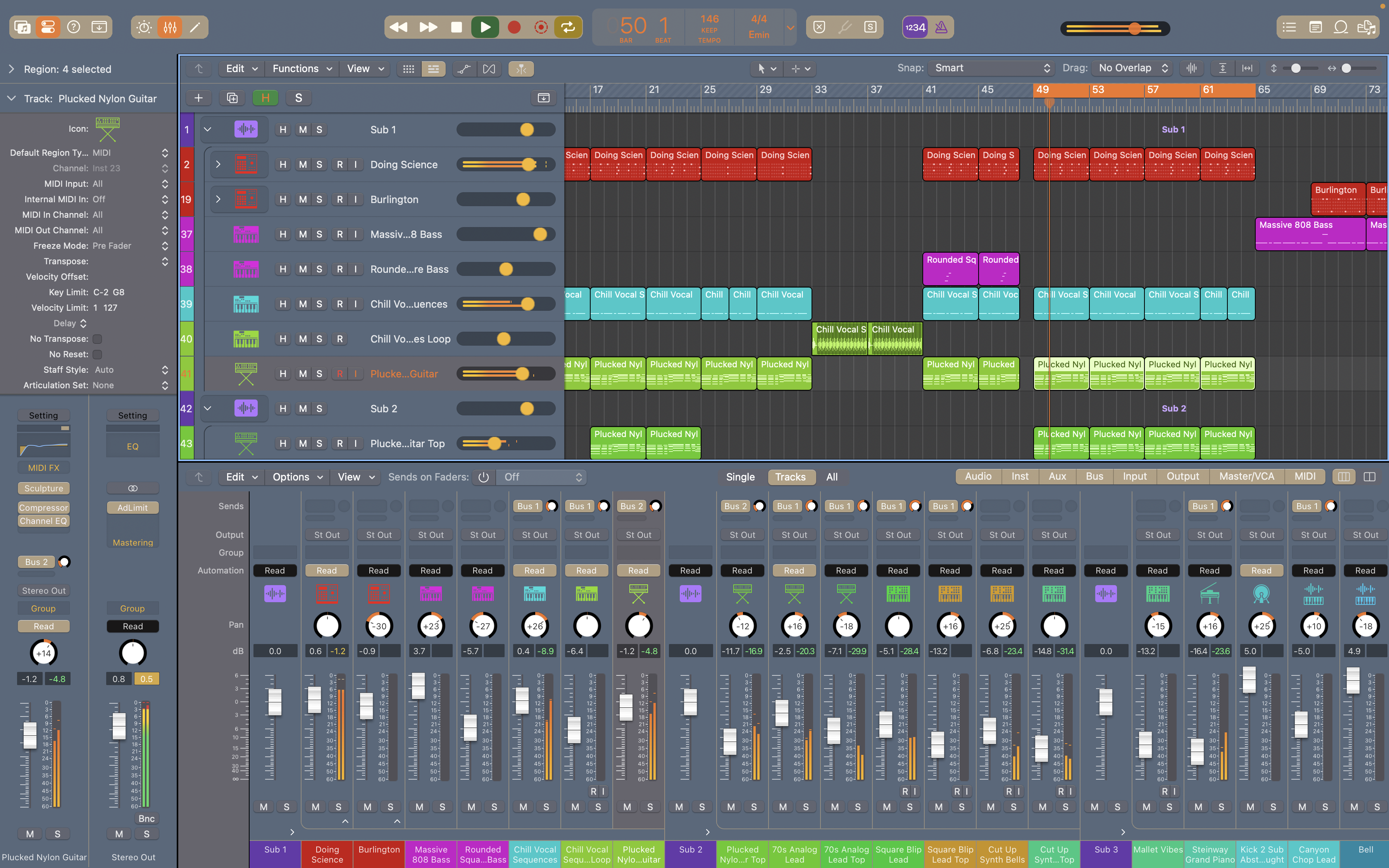The height and width of the screenshot is (868, 1389).
Task: Toggle the No Transpose checkbox
Action: click(x=98, y=339)
